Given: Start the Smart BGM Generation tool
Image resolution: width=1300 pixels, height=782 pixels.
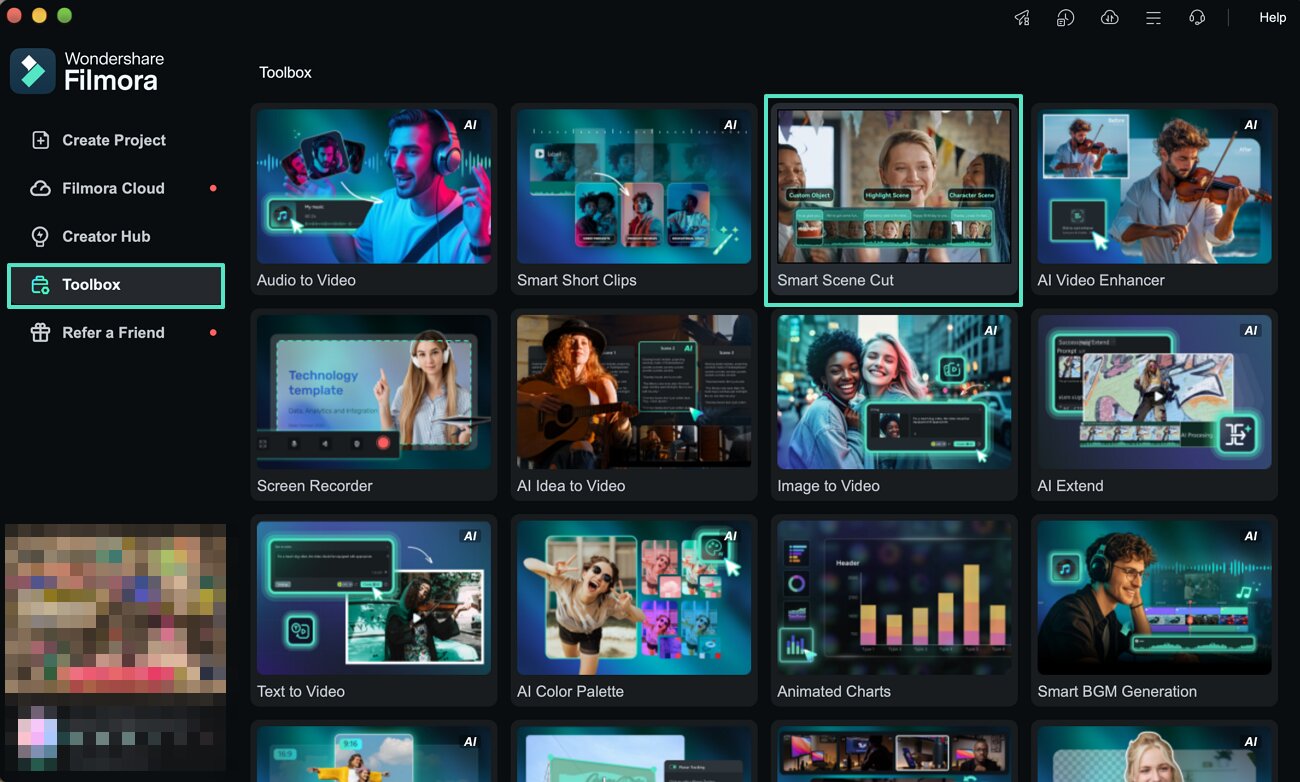Looking at the screenshot, I should click(1154, 611).
